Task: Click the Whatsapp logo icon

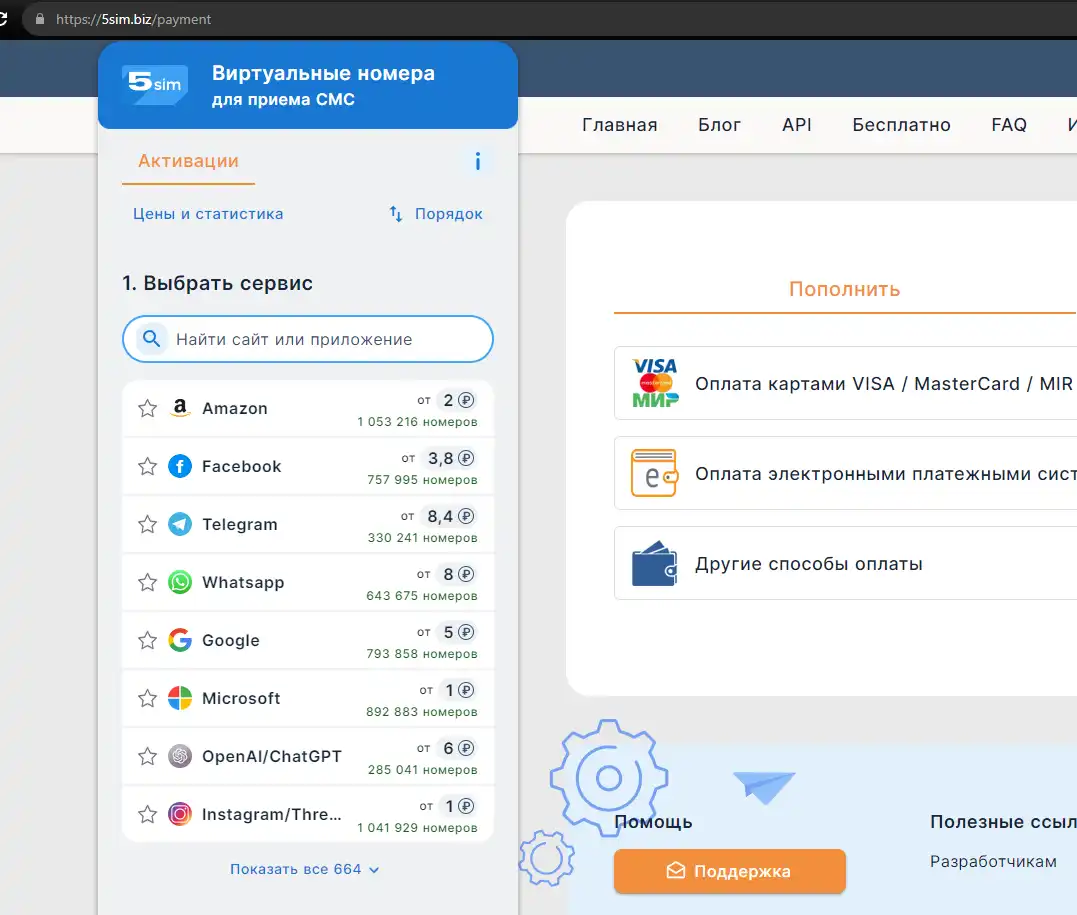Action: pyautogui.click(x=180, y=583)
